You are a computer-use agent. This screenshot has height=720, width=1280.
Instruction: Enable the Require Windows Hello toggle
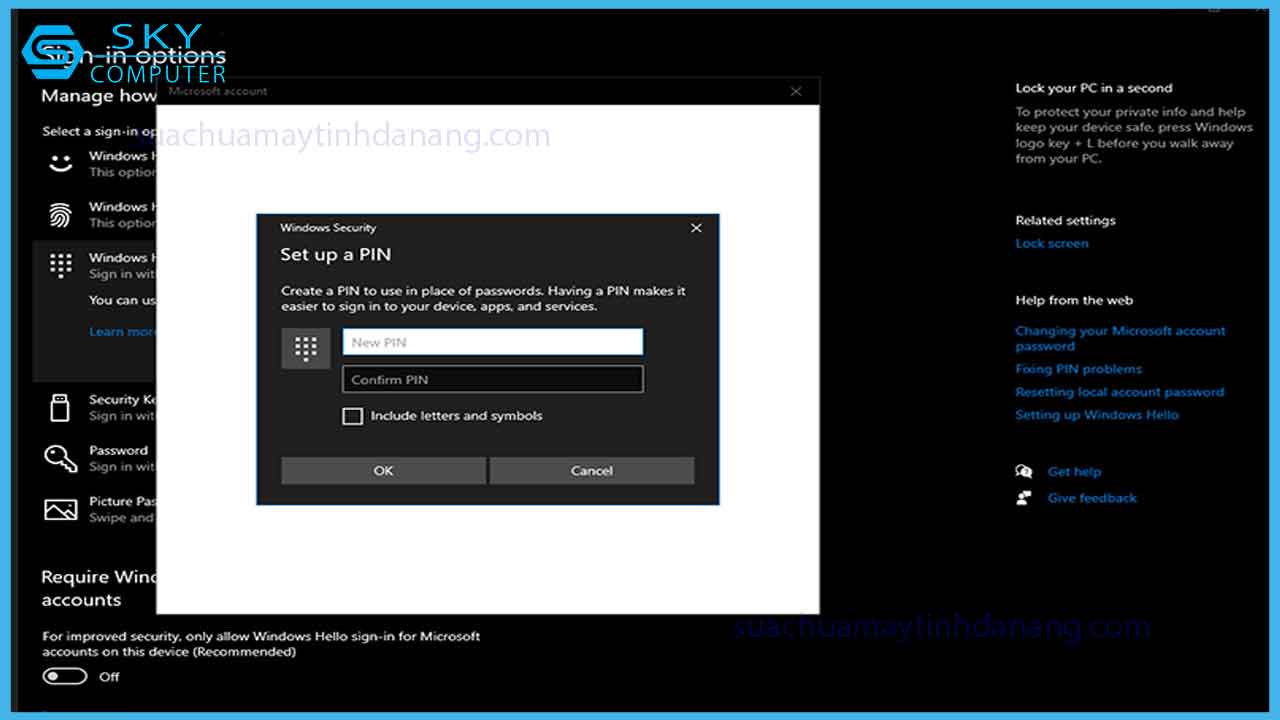pos(64,676)
